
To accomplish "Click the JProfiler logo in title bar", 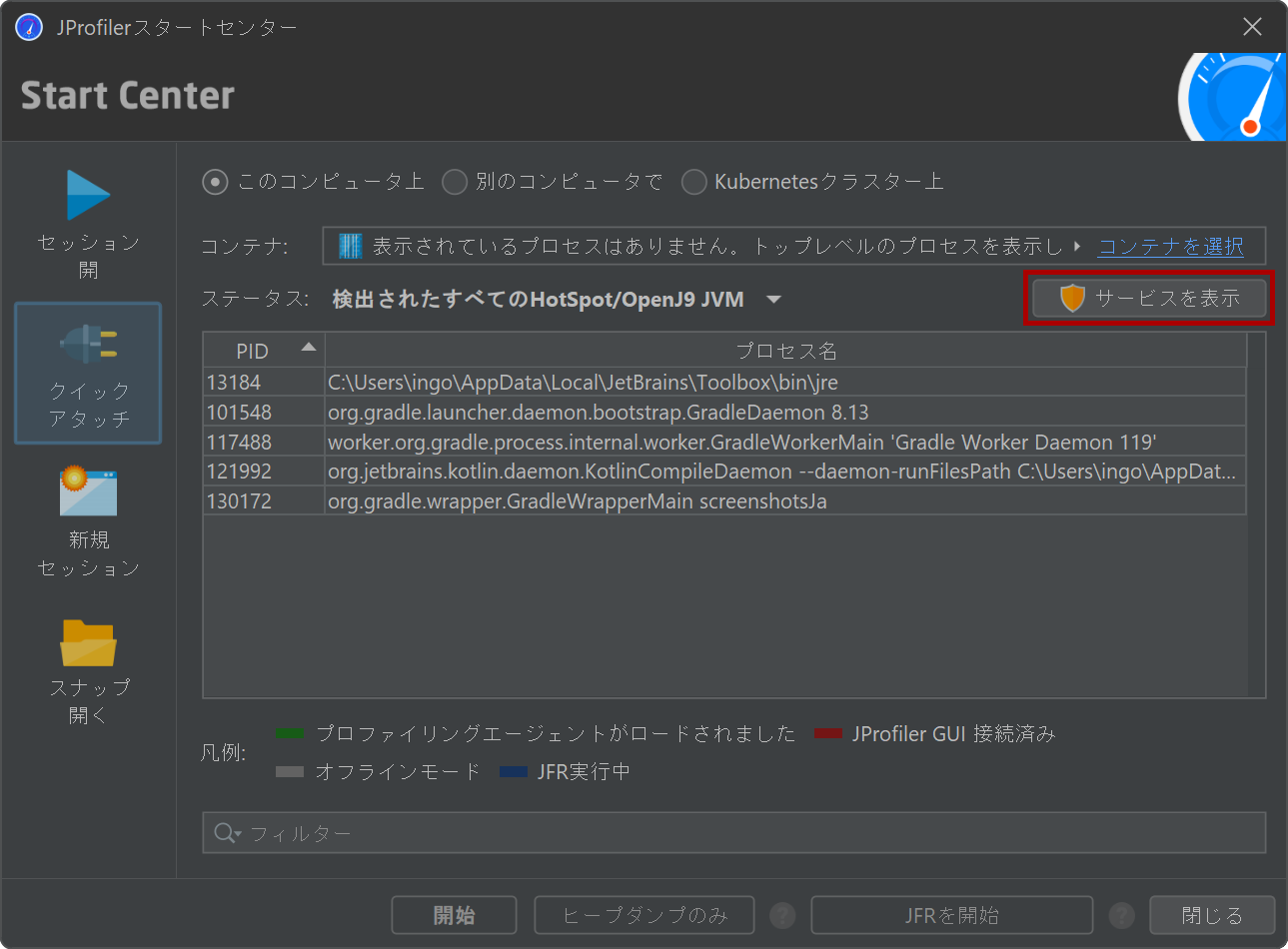I will point(29,27).
